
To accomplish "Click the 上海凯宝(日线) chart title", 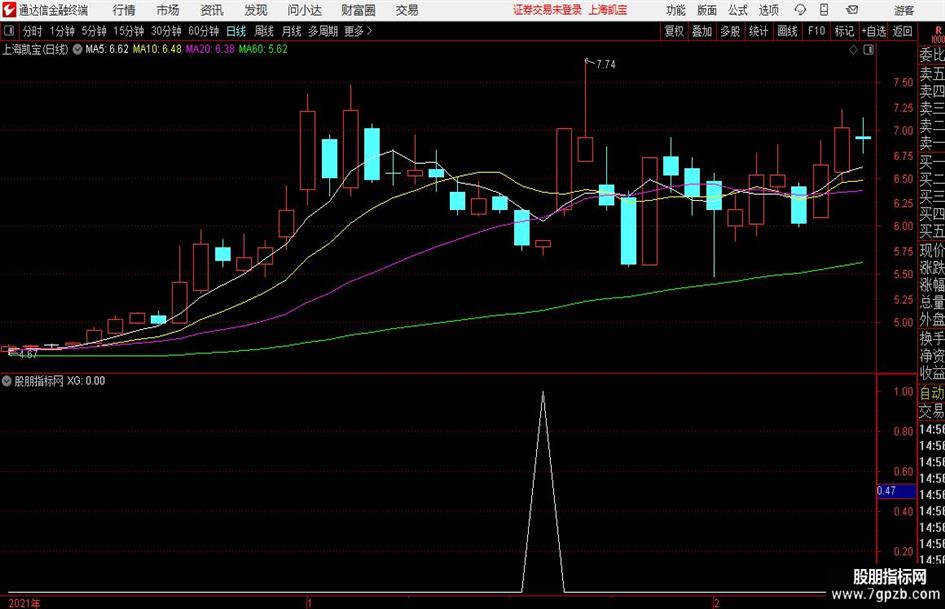I will [36, 49].
